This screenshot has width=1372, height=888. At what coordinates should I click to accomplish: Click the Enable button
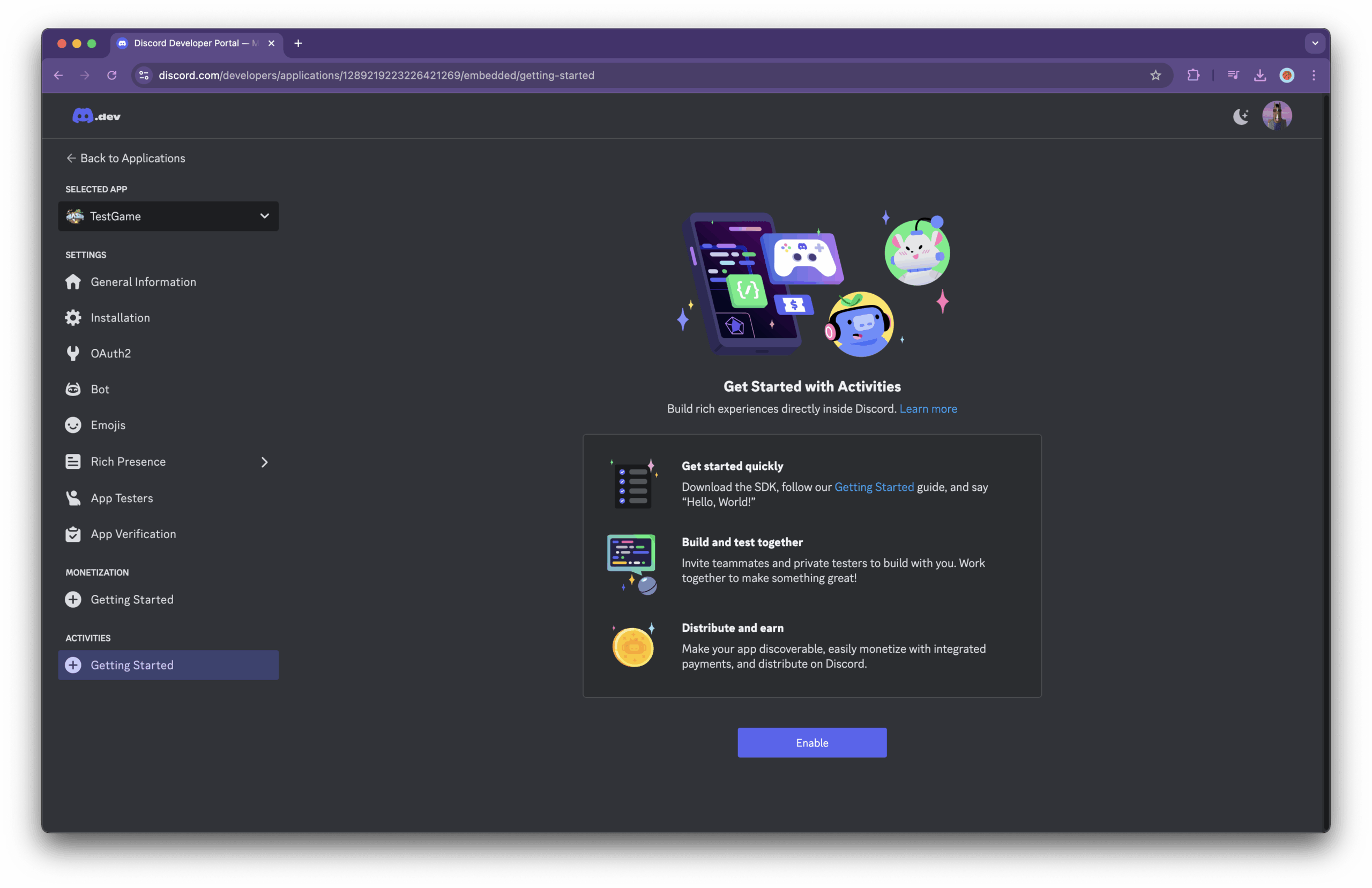coord(812,743)
